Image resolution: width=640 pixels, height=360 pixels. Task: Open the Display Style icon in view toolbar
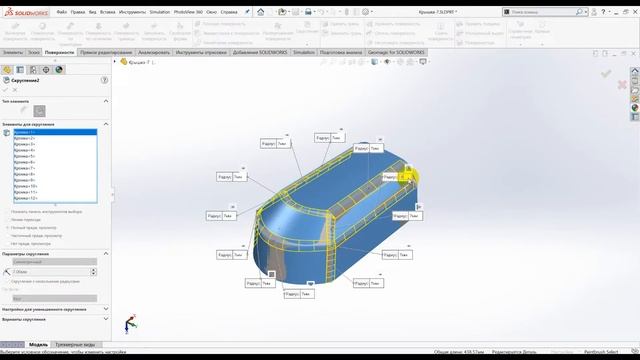[x=374, y=62]
